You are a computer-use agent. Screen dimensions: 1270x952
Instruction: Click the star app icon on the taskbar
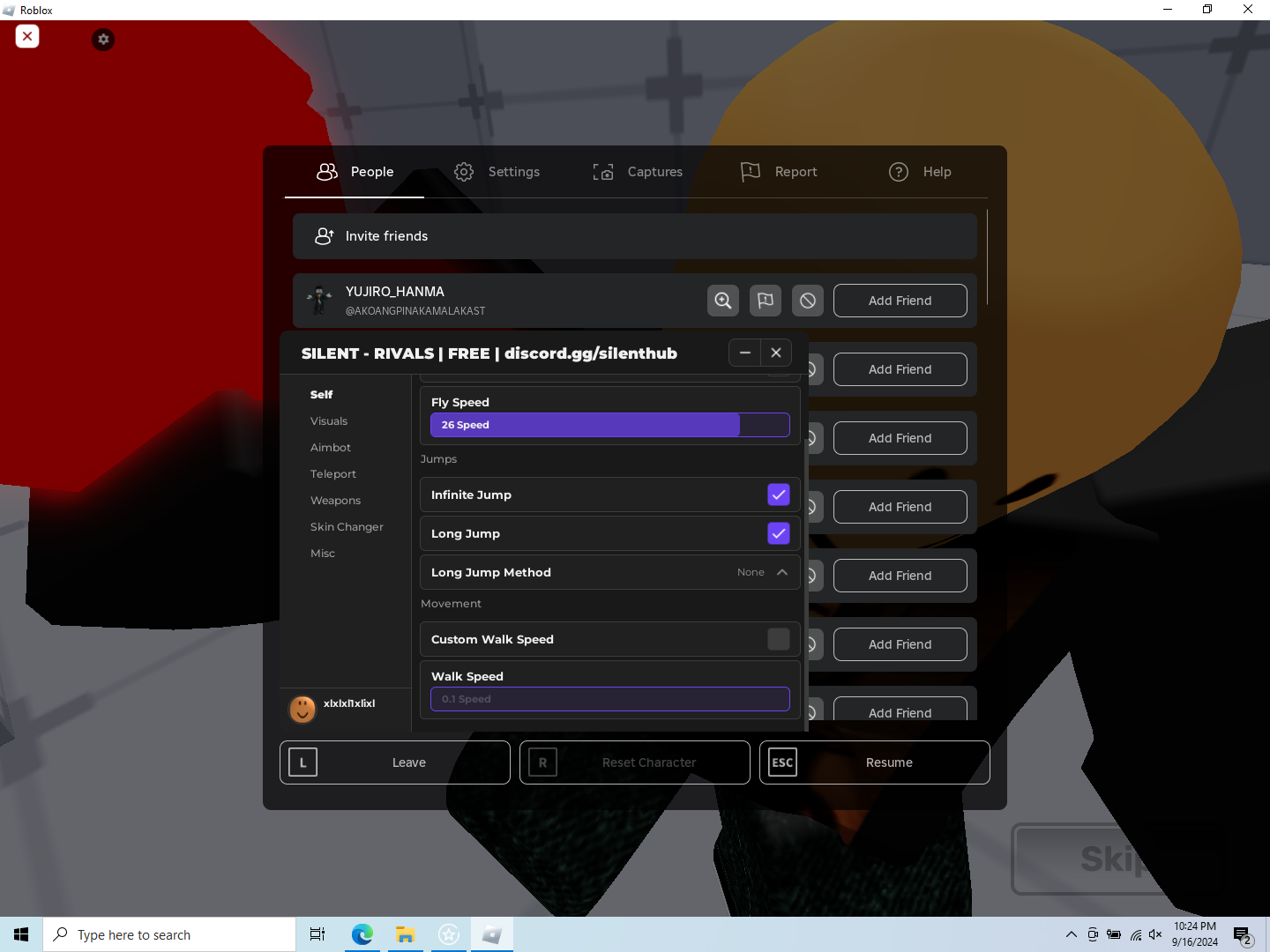pos(448,934)
